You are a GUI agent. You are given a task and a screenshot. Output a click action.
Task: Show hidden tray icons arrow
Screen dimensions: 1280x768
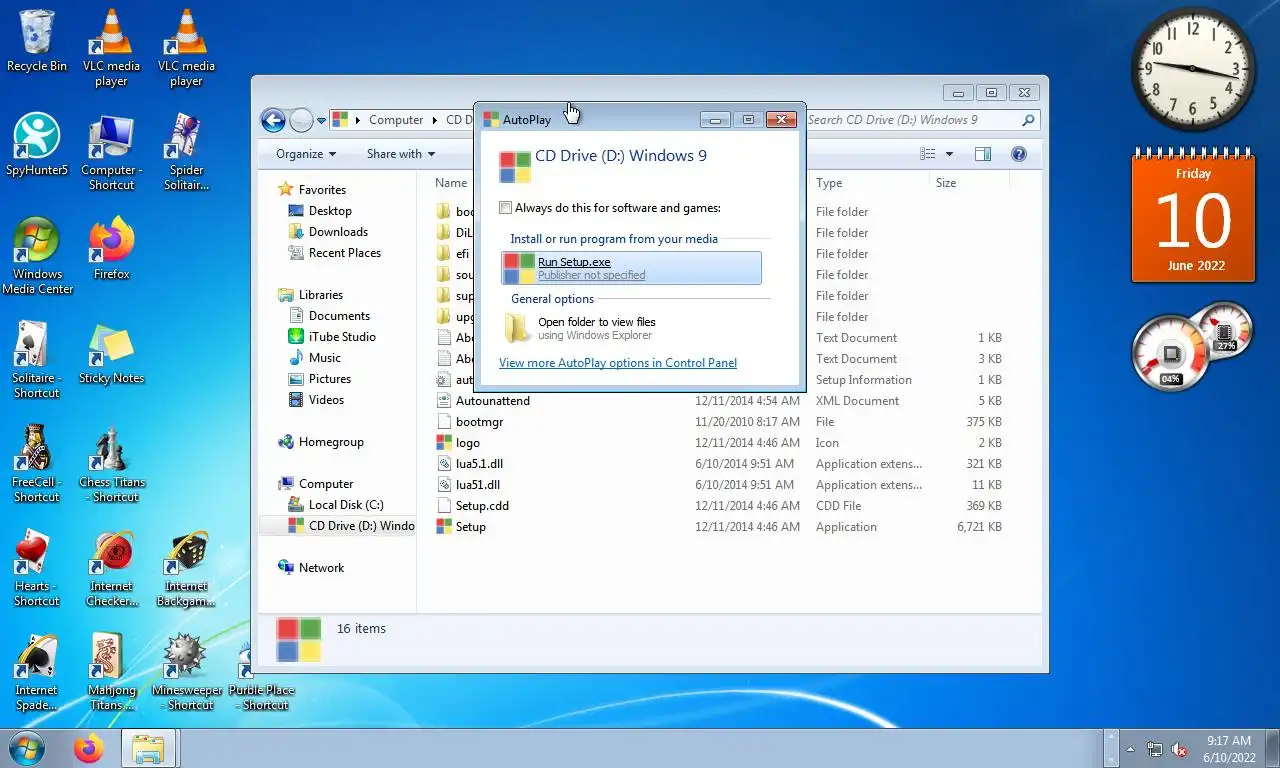tap(1130, 749)
